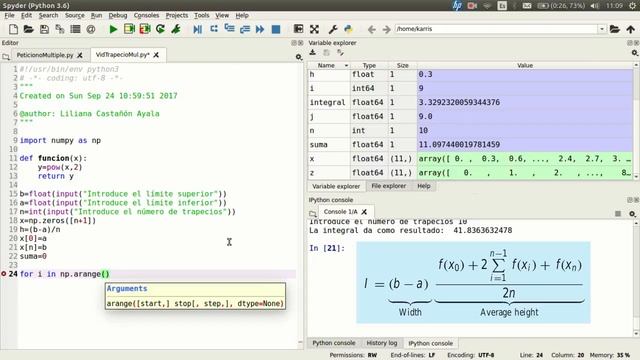640x360 pixels.
Task: Click the integral variable value cell
Action: [525, 102]
